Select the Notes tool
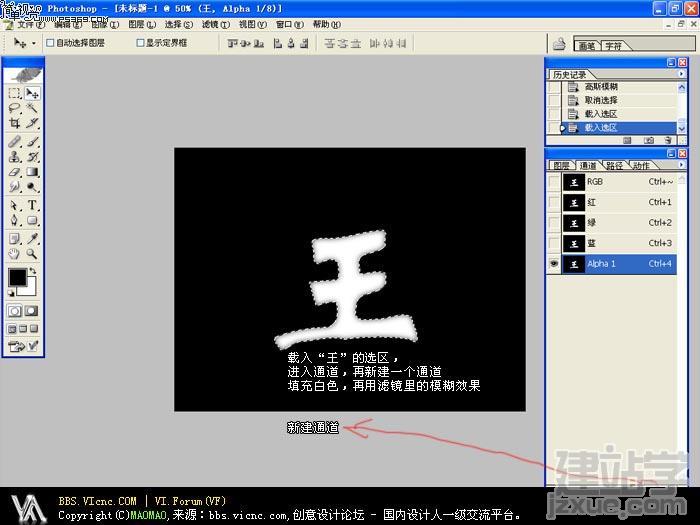The width and height of the screenshot is (700, 525). pos(14,239)
